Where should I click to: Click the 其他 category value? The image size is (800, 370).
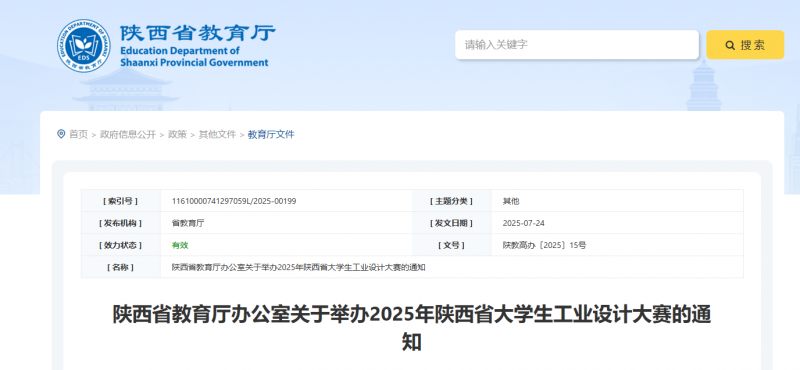511,201
